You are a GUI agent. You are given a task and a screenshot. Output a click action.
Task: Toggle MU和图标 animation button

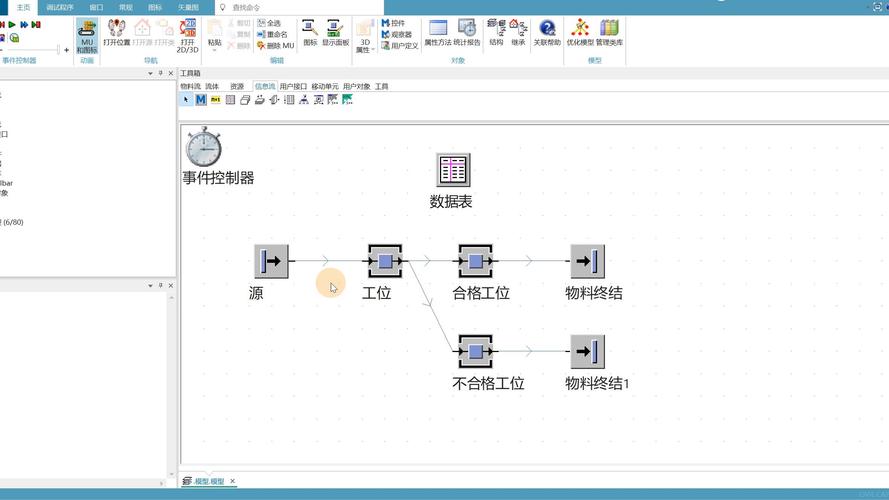[87, 36]
